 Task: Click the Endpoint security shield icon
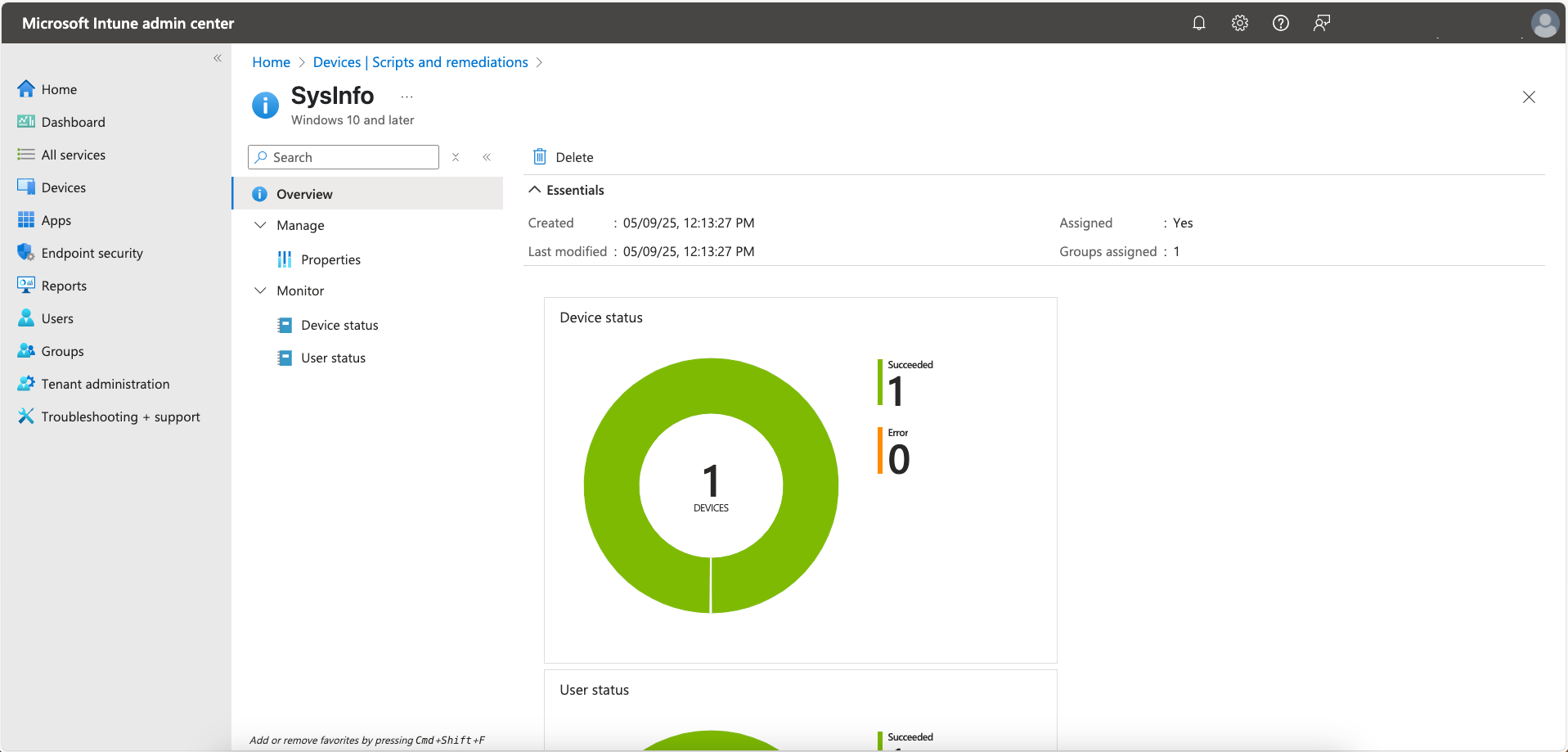coord(26,252)
